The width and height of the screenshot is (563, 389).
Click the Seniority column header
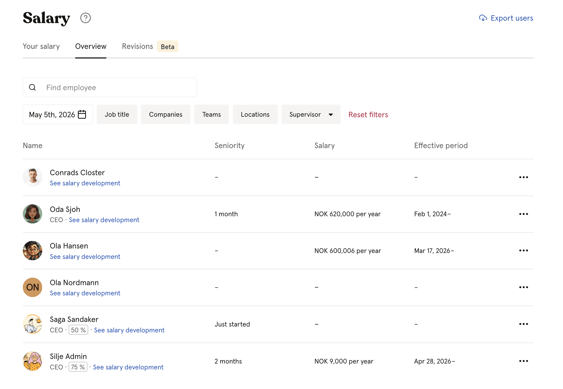click(229, 145)
